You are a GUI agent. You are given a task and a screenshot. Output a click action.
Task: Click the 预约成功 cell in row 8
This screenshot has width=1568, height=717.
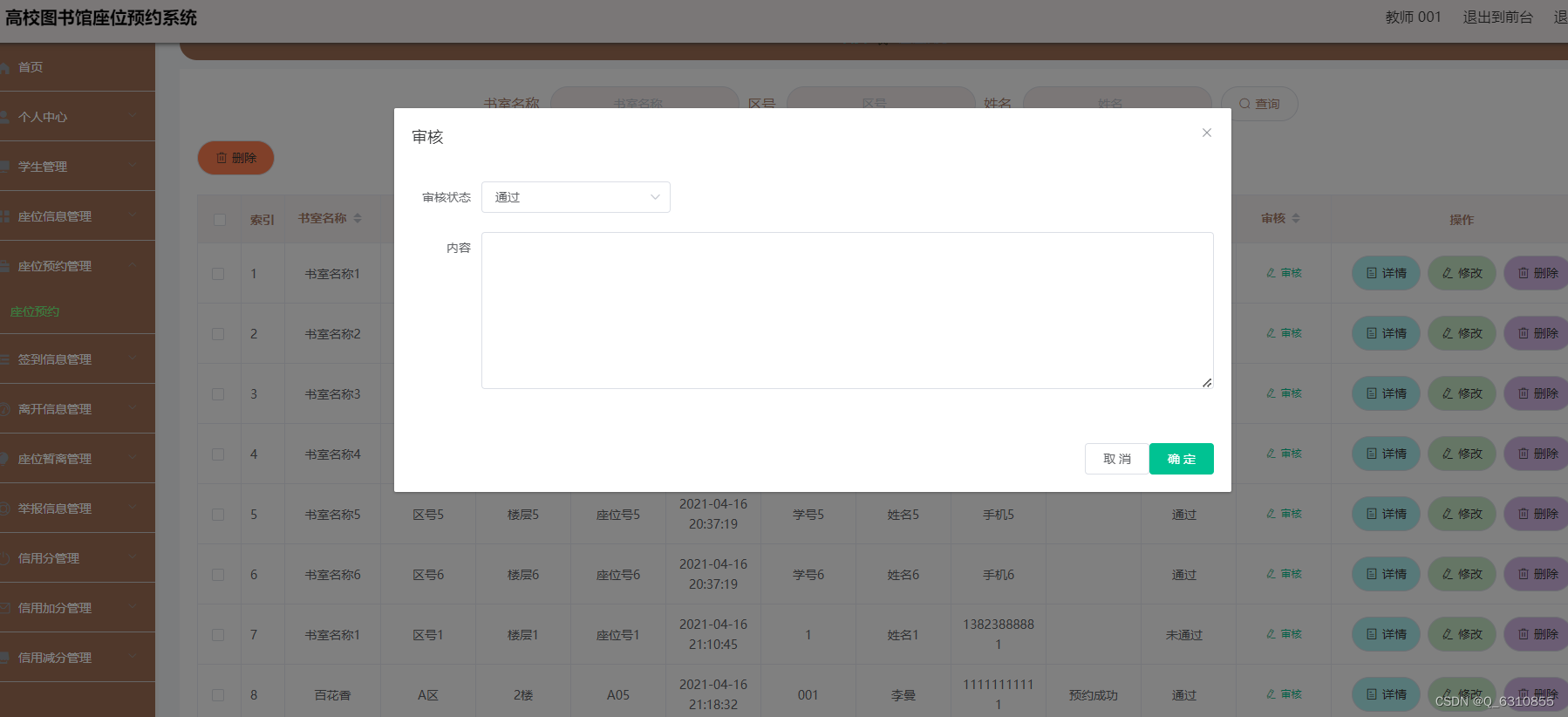[1094, 695]
